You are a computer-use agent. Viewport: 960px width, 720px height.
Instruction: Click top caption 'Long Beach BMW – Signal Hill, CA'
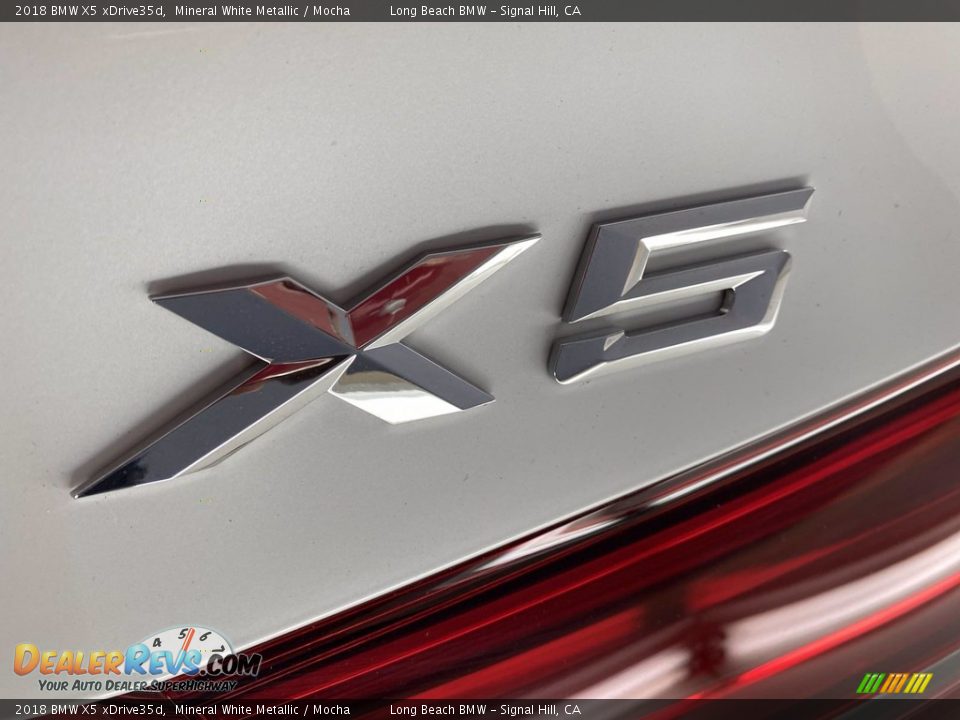pyautogui.click(x=486, y=10)
